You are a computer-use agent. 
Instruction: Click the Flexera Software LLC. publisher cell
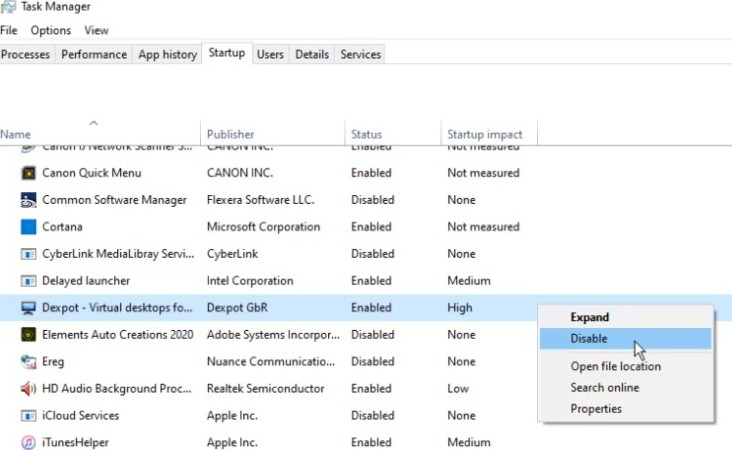tap(260, 200)
